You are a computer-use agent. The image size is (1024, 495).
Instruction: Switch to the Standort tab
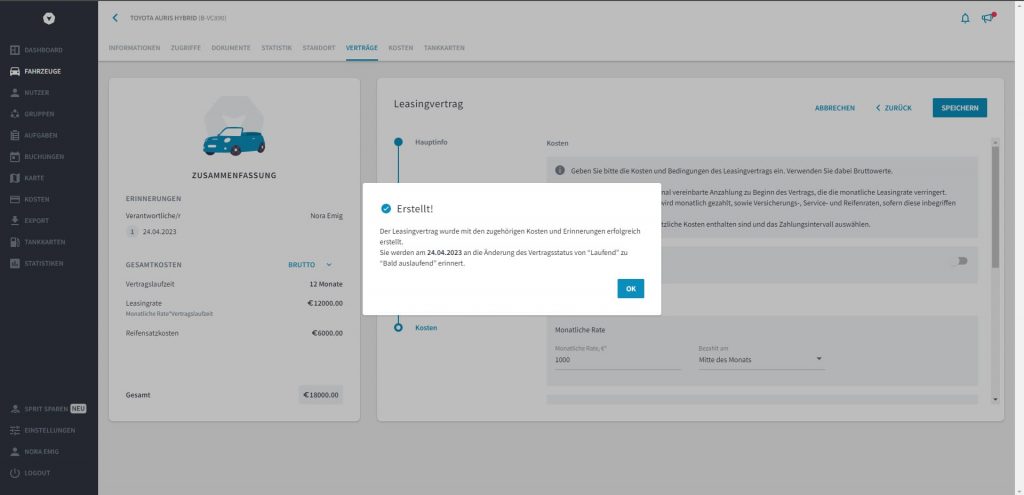tap(319, 48)
